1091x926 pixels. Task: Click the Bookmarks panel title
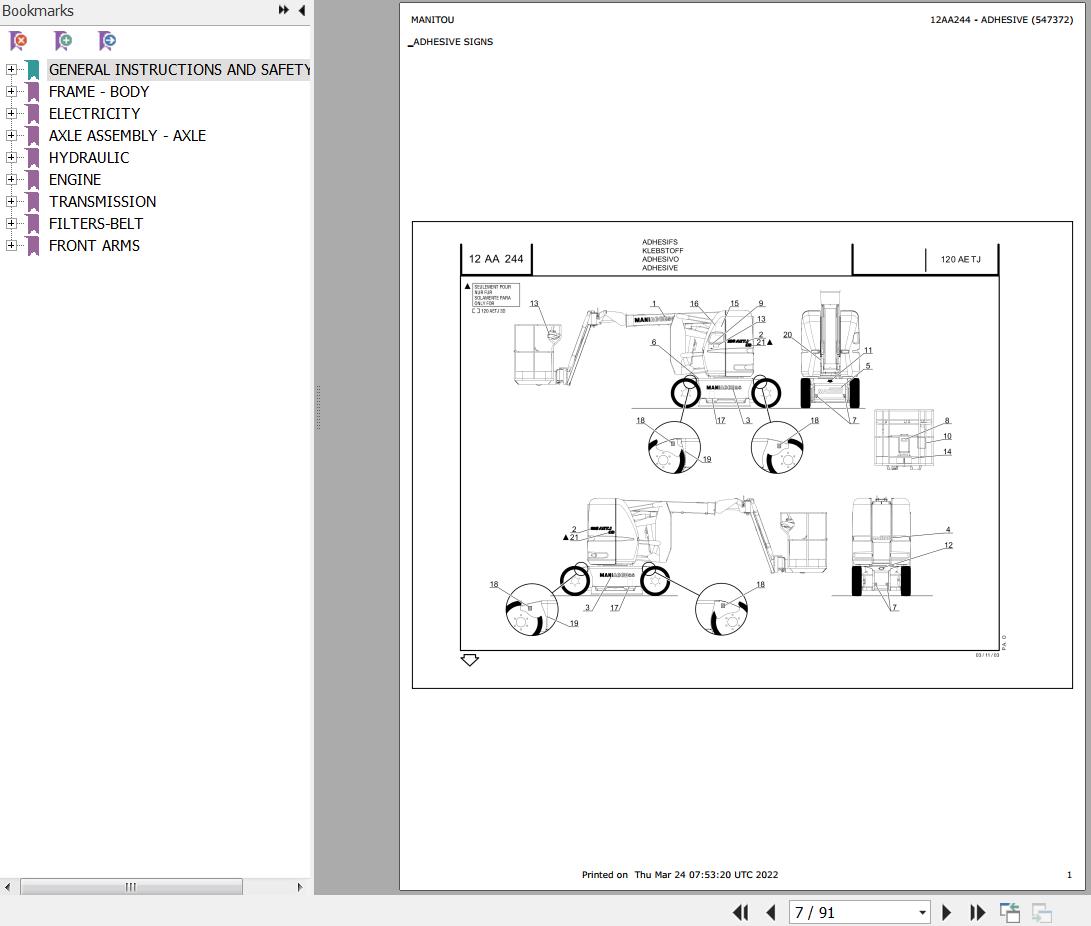[38, 10]
